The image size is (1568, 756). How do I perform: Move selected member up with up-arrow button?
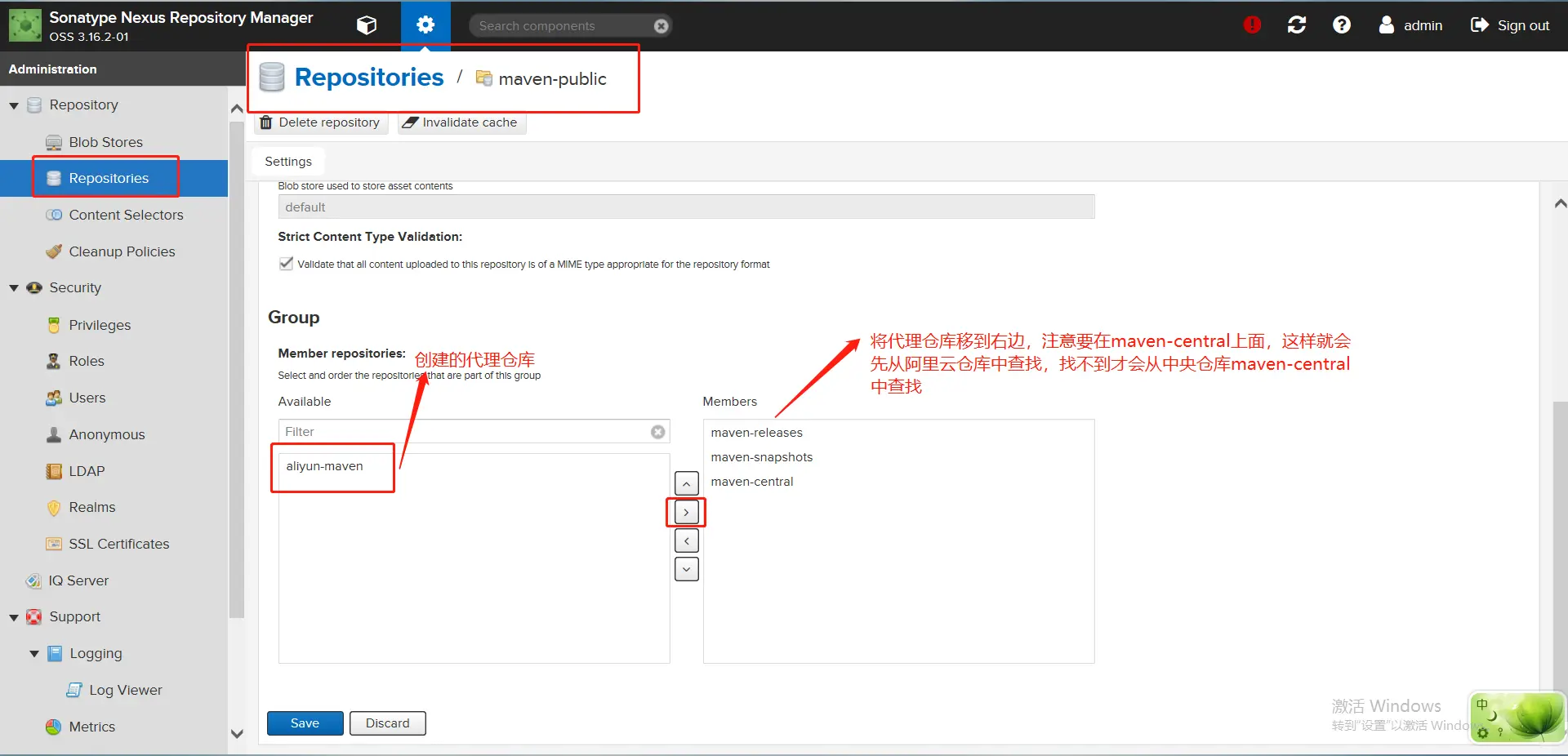point(687,483)
